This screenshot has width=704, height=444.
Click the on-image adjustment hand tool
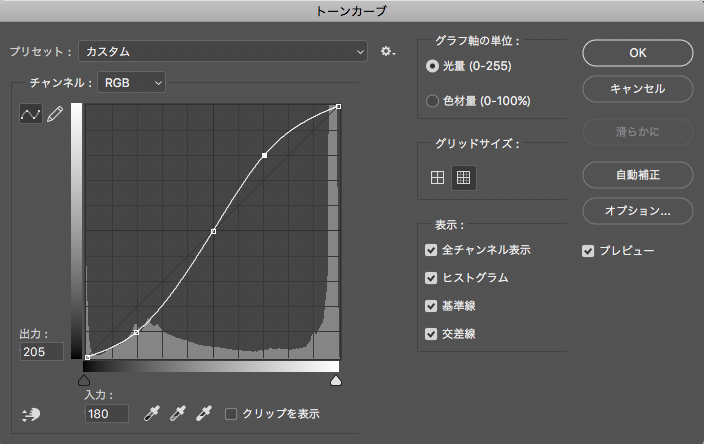click(31, 414)
